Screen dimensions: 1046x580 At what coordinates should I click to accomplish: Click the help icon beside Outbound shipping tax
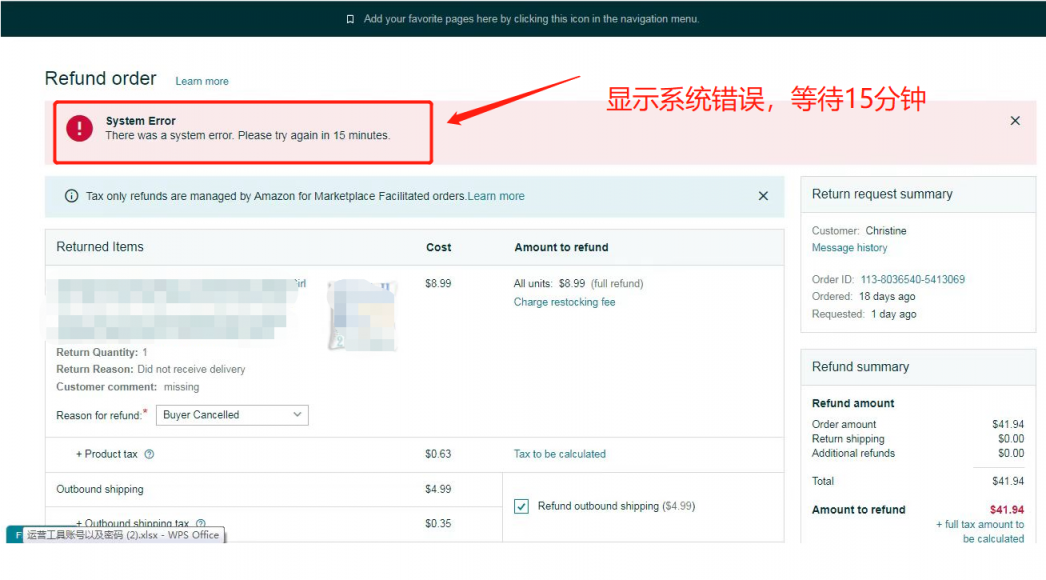tap(200, 524)
